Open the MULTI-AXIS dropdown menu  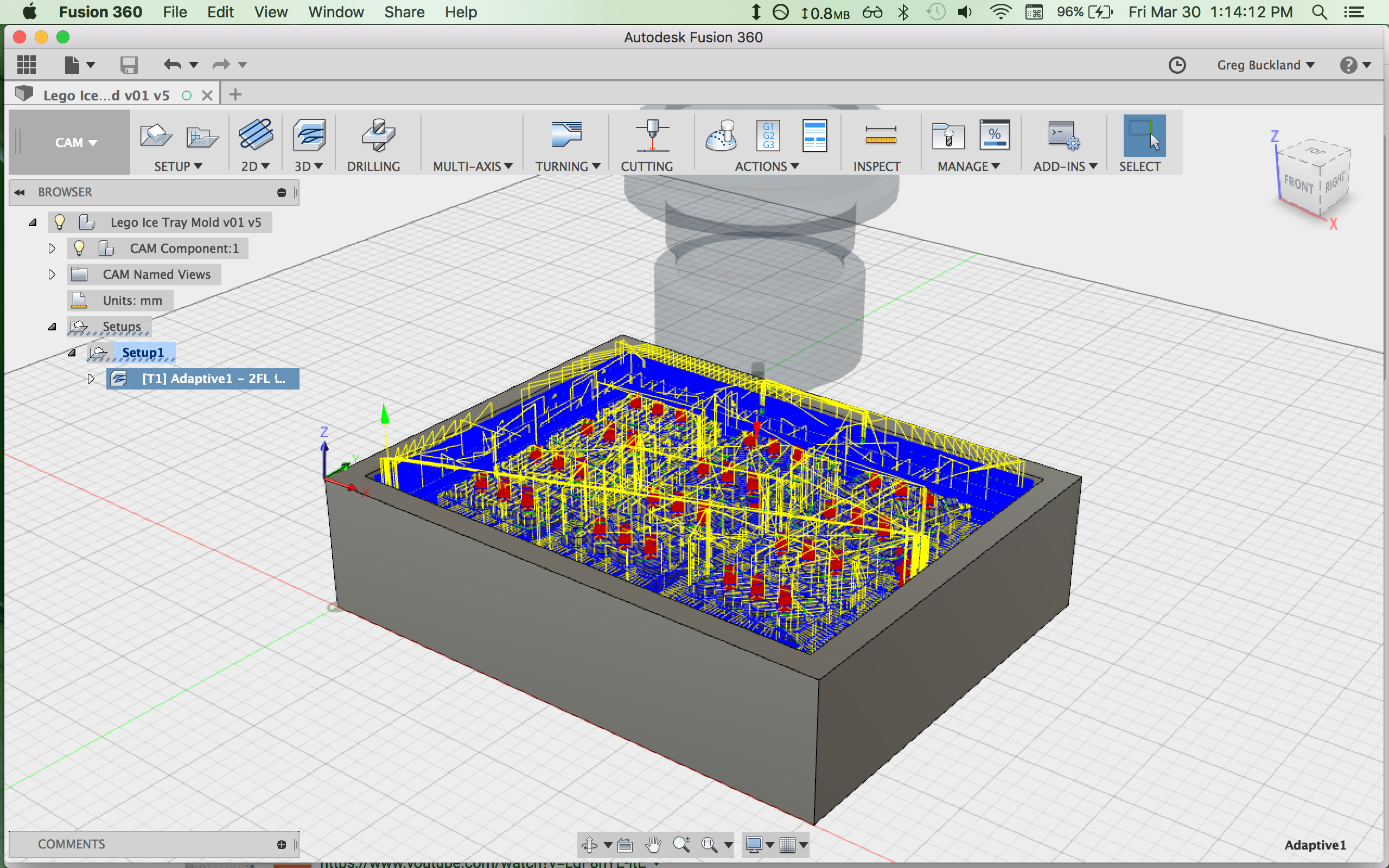point(473,166)
